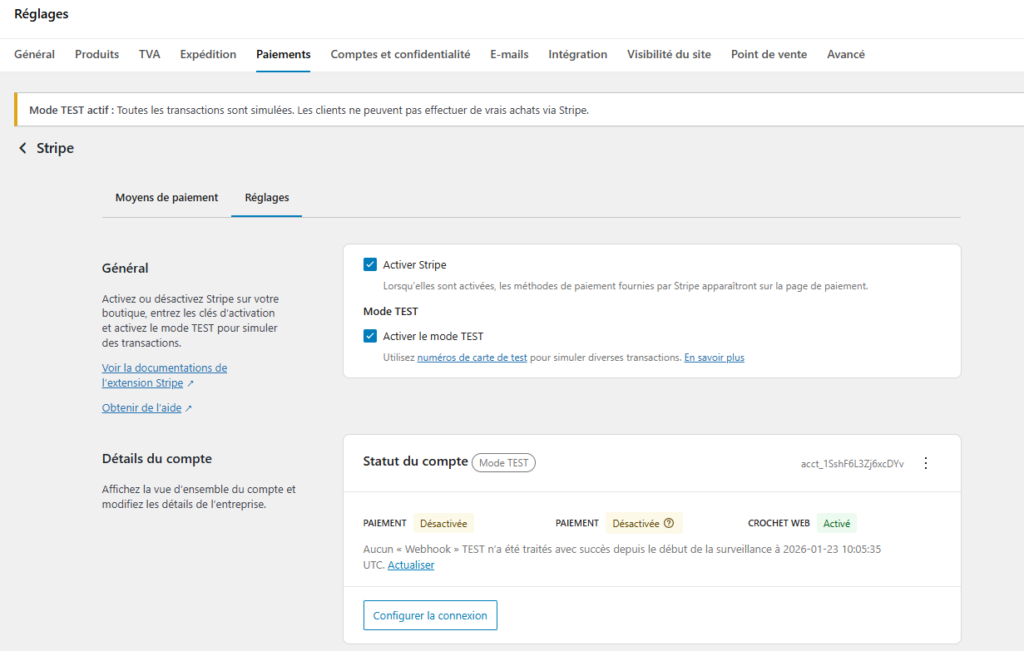This screenshot has width=1024, height=651.
Task: Click the Obtenir de l'aide link
Action: (142, 408)
